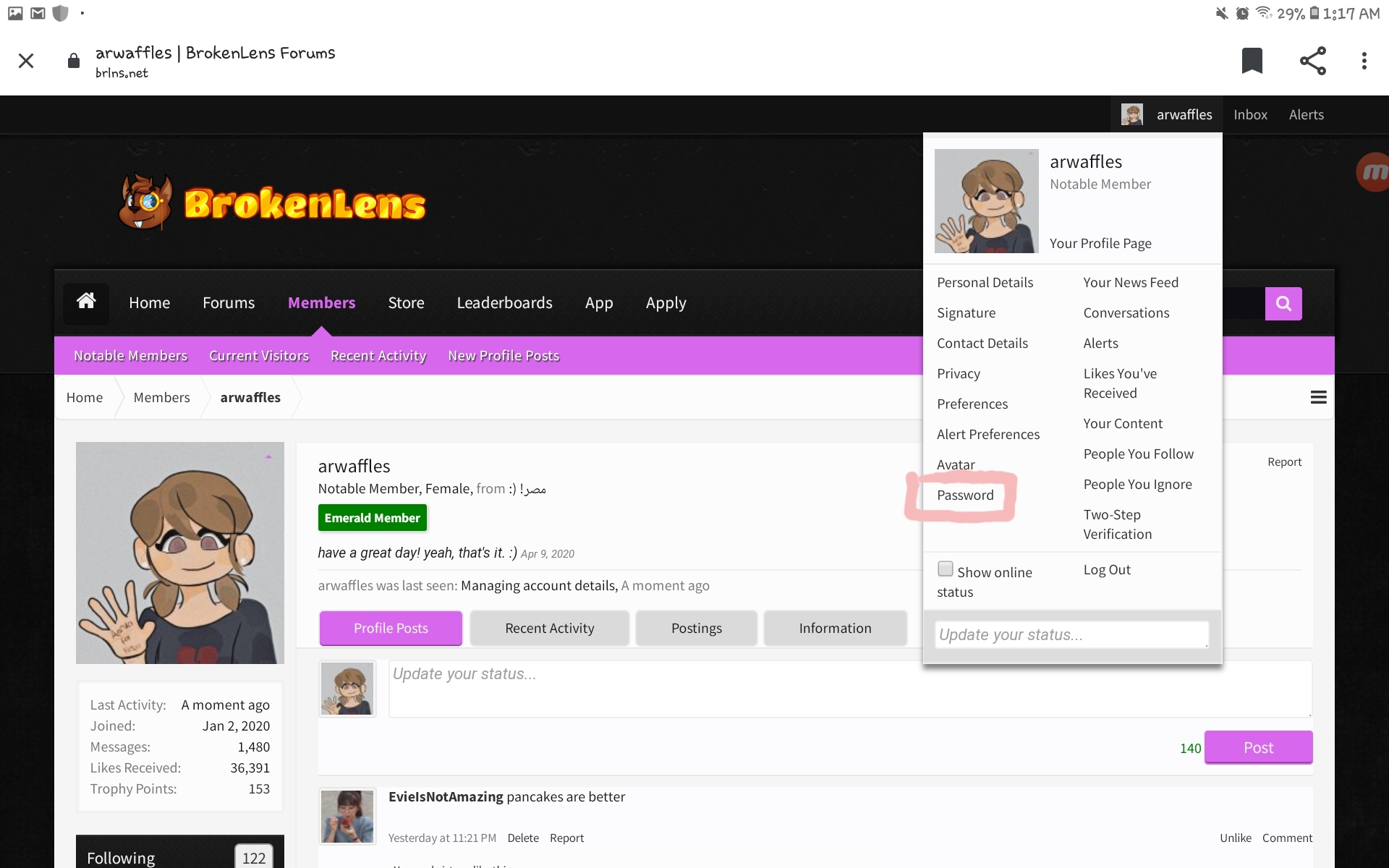Open the Store tab
1389x868 pixels.
tap(406, 302)
